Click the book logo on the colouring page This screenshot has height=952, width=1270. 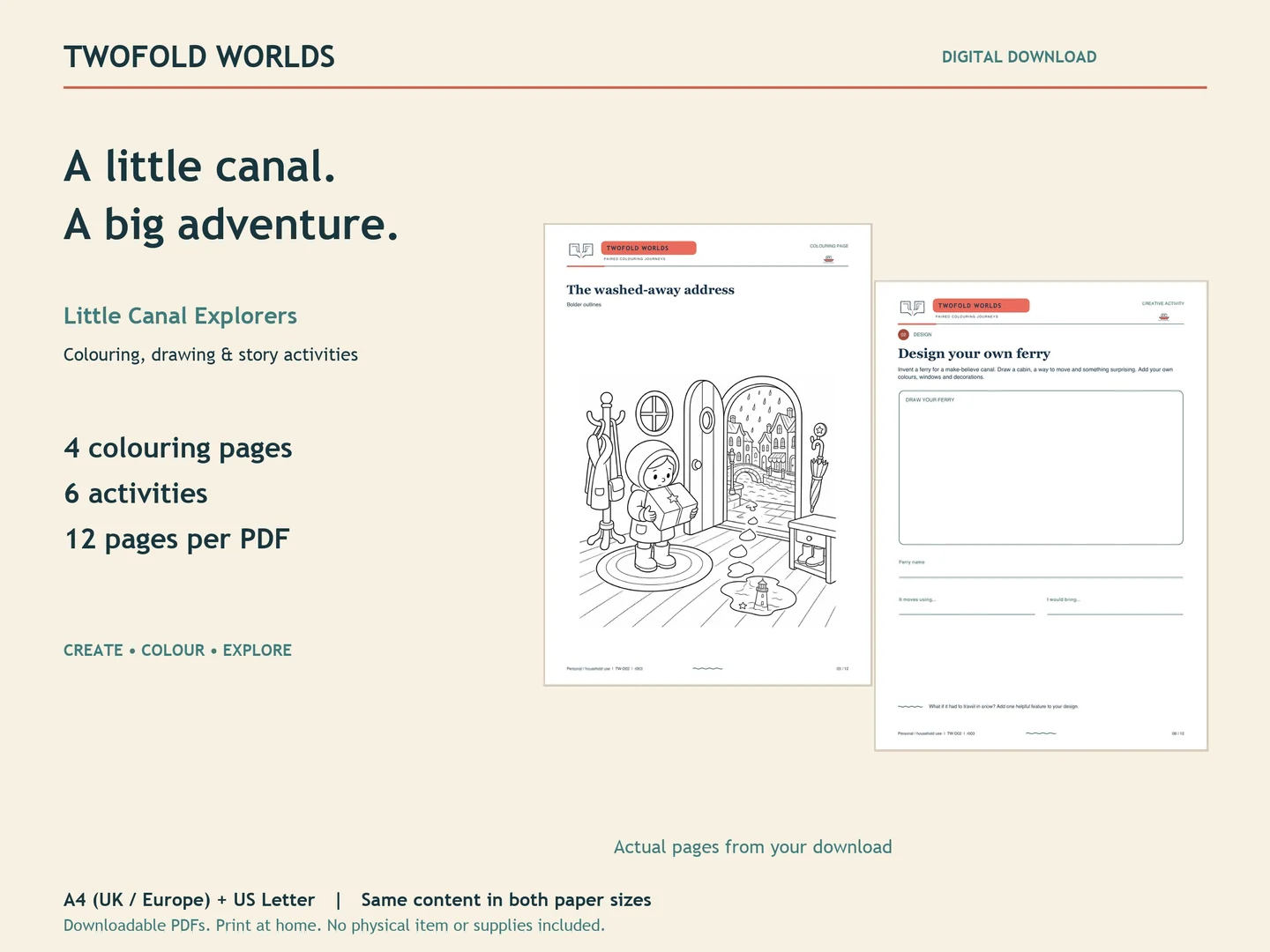pyautogui.click(x=581, y=250)
